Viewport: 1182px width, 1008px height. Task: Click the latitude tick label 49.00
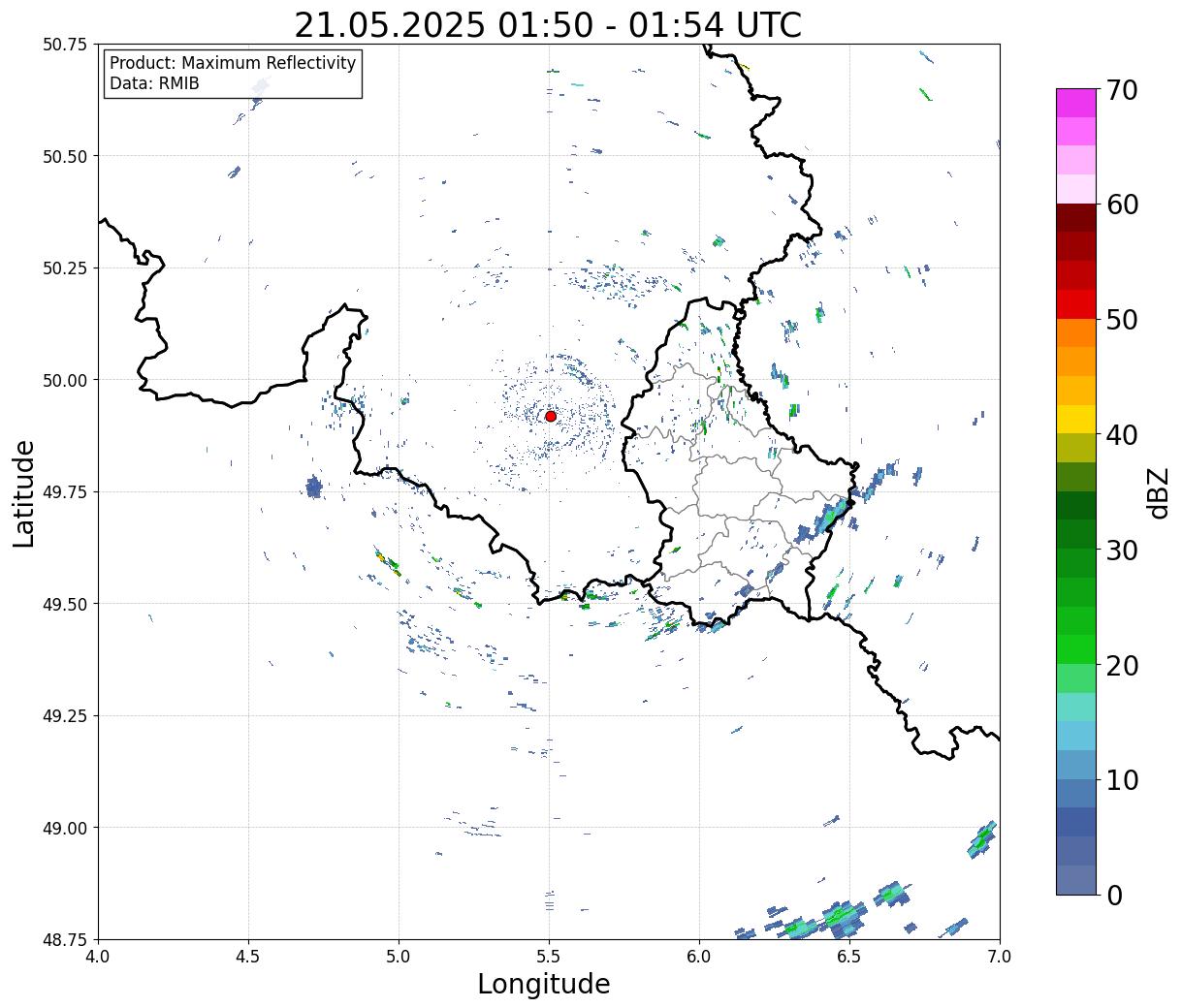click(x=65, y=828)
